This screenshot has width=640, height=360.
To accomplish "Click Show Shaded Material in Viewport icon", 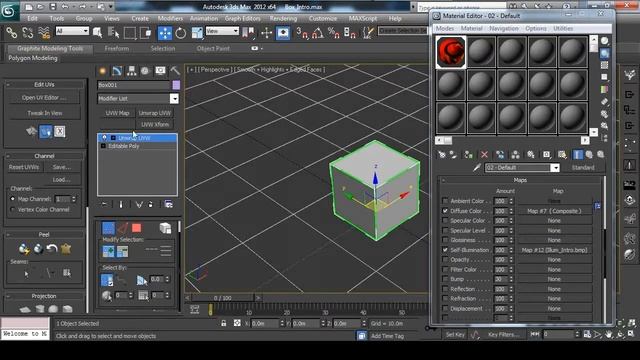I will (562, 155).
